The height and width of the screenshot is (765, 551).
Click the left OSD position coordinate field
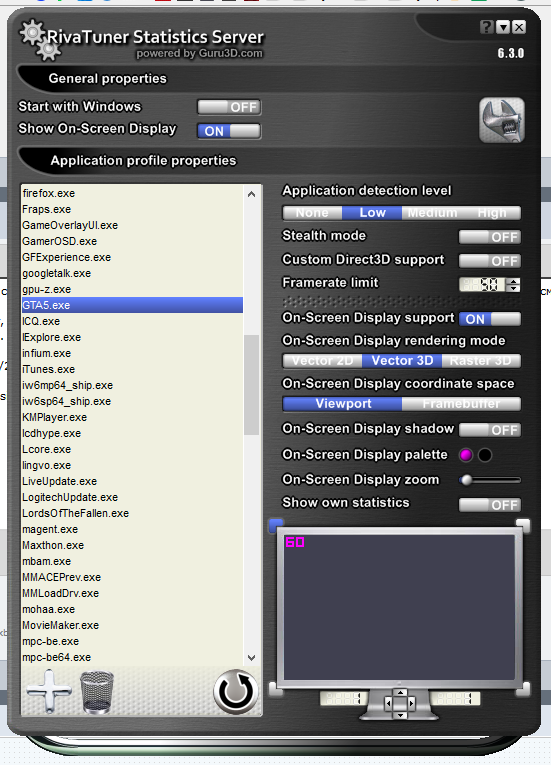344,699
